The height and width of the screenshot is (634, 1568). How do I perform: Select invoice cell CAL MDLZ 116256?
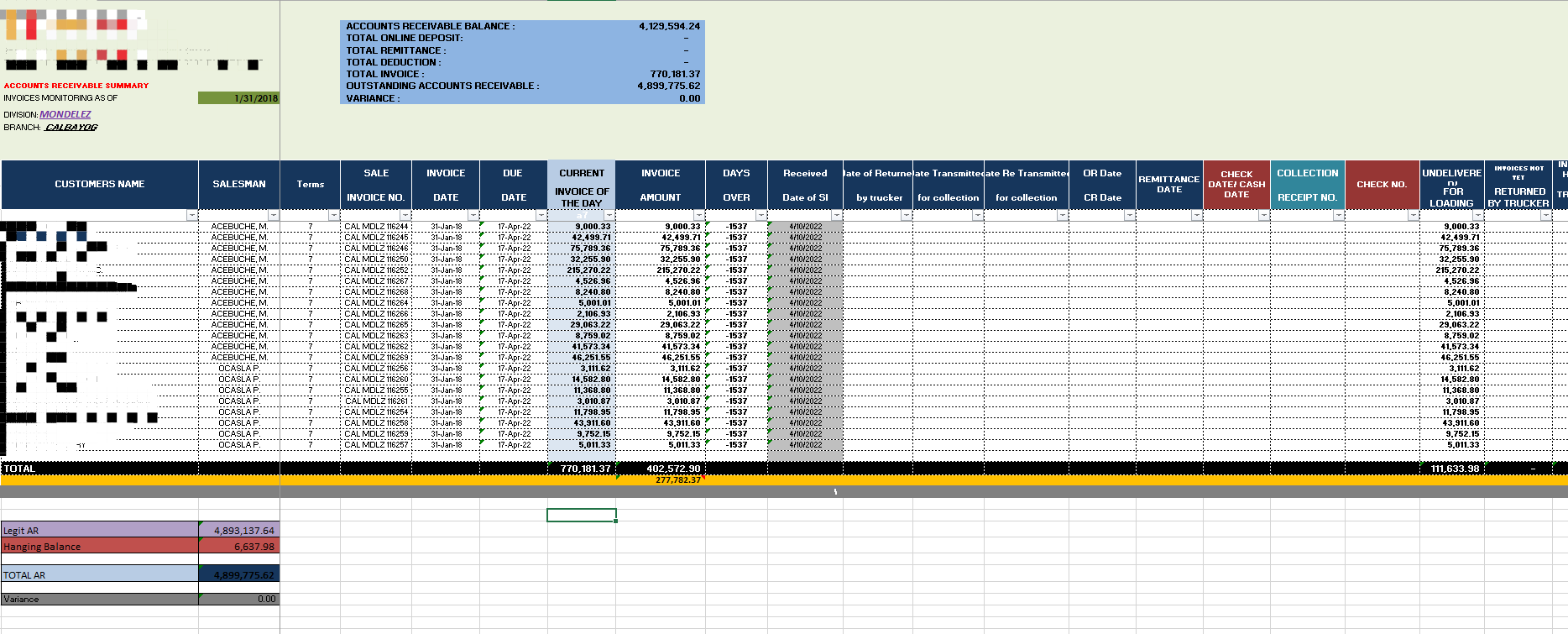[x=376, y=369]
